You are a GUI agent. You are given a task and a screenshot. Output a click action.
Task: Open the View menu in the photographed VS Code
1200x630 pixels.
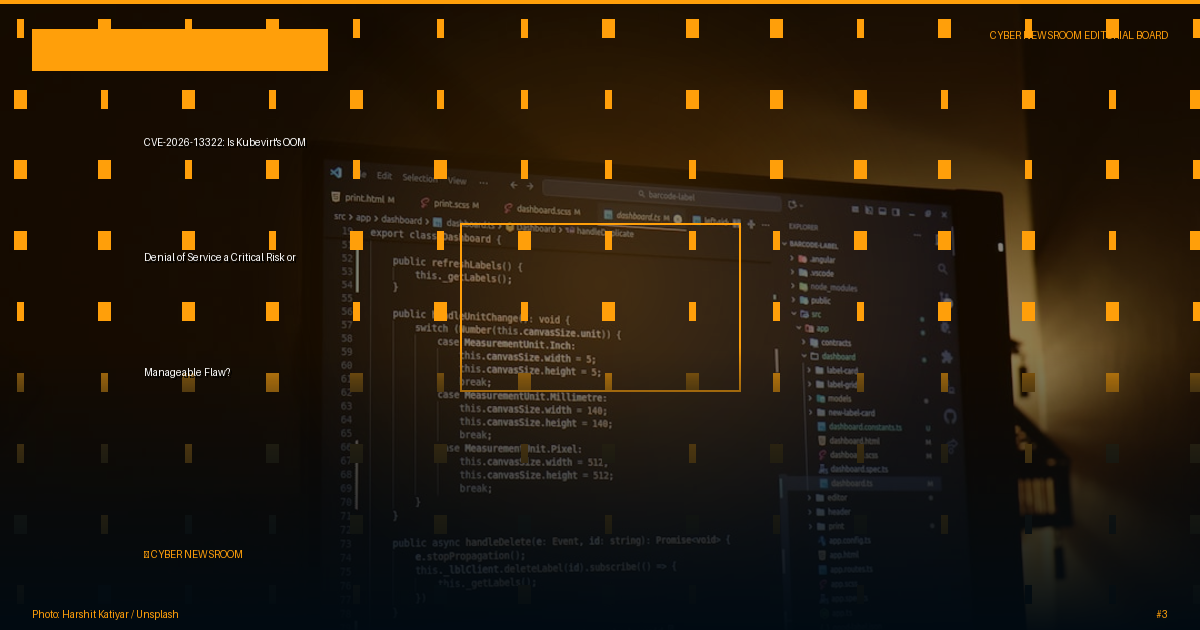click(457, 181)
